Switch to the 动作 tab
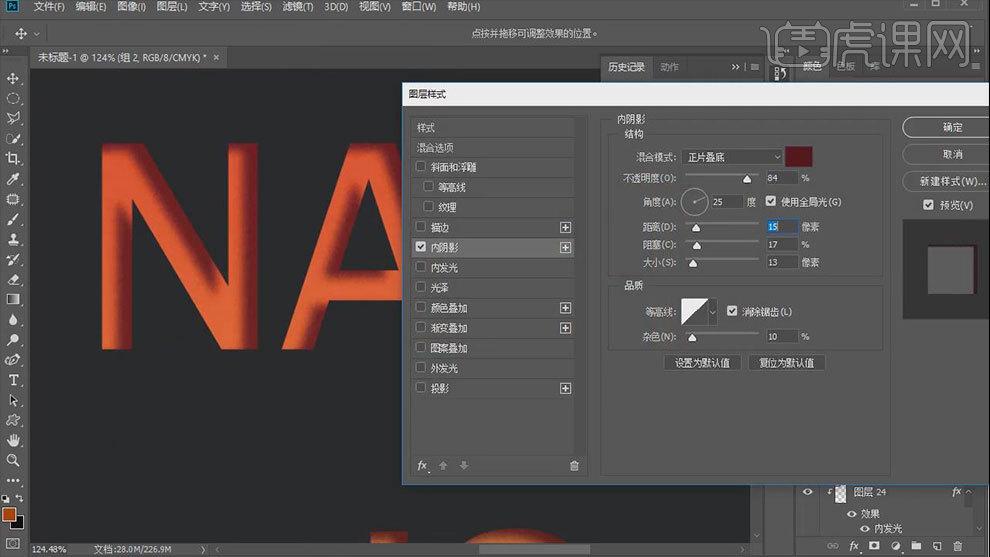Screen dimensions: 990x557 pyautogui.click(x=669, y=67)
